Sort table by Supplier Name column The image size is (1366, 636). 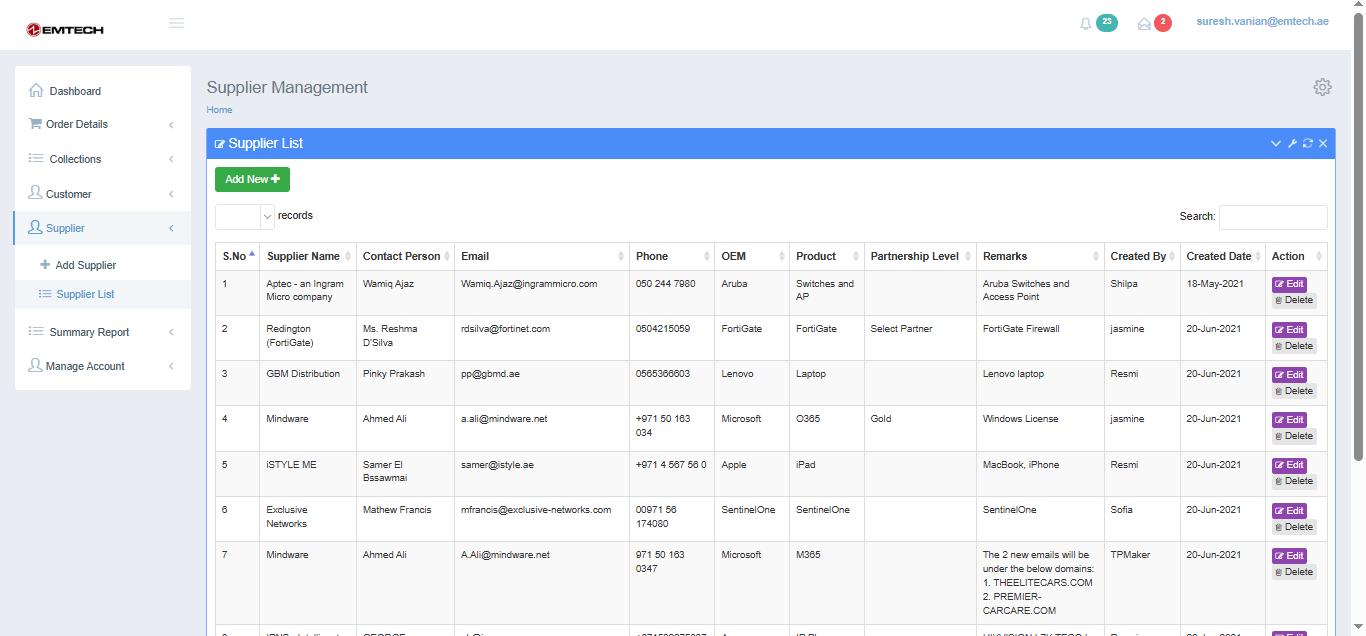click(x=303, y=257)
